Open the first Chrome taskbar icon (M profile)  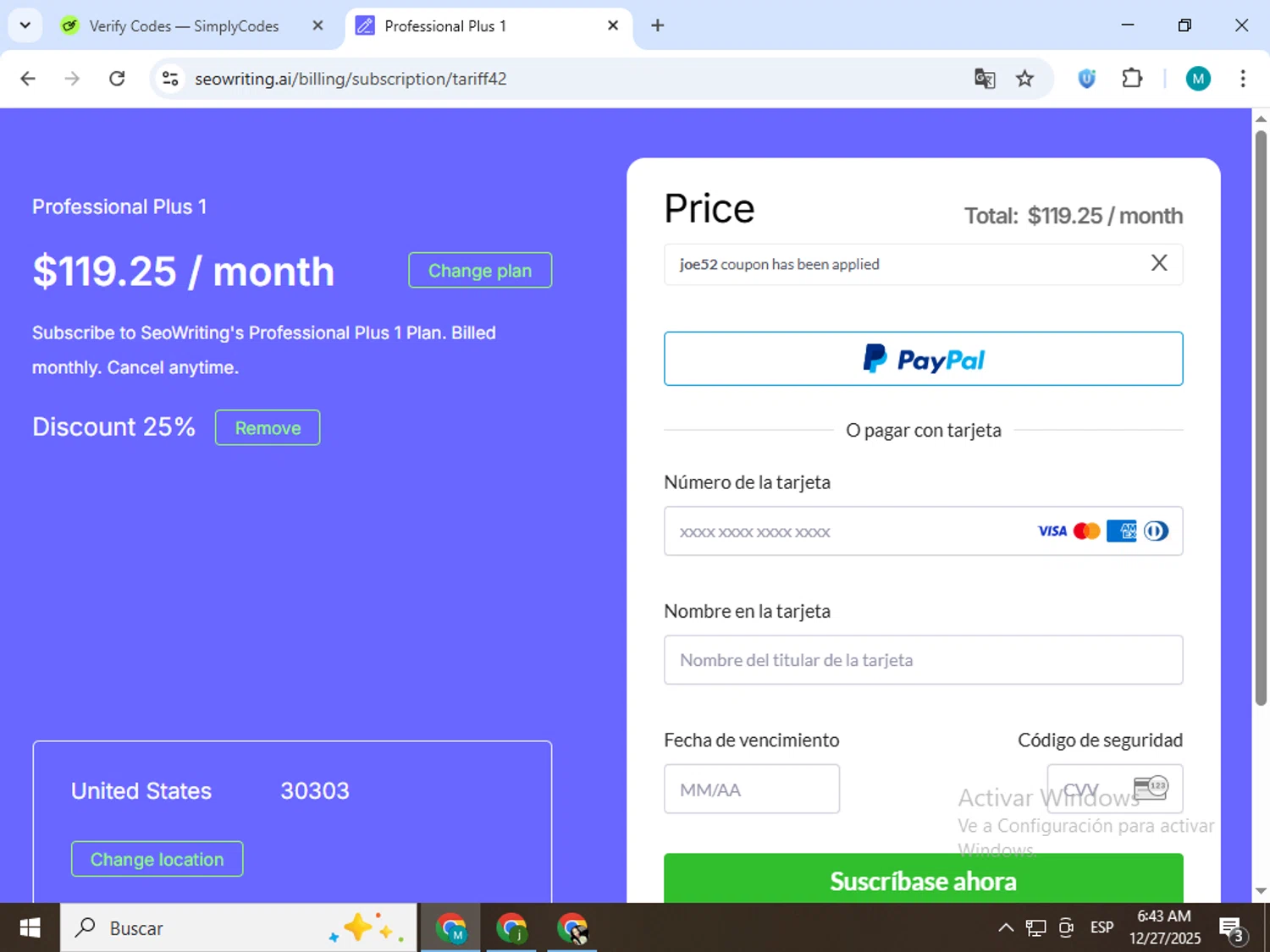(450, 928)
